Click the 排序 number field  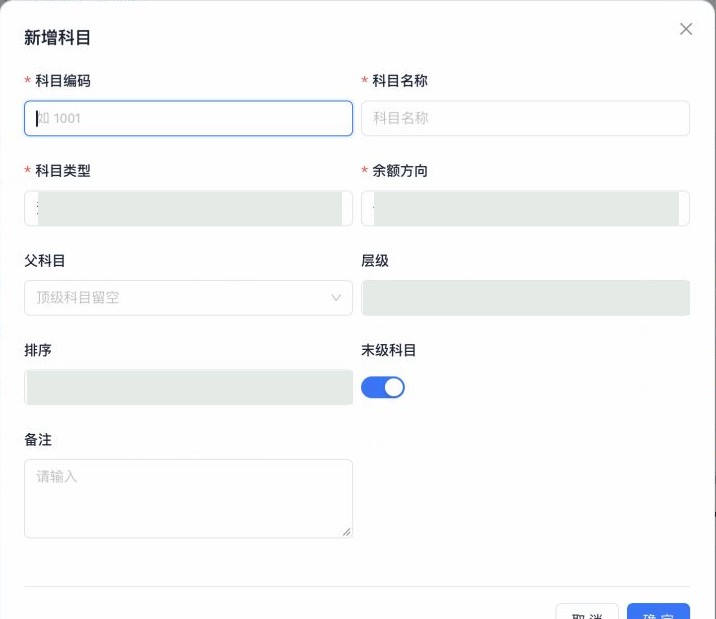[188, 387]
